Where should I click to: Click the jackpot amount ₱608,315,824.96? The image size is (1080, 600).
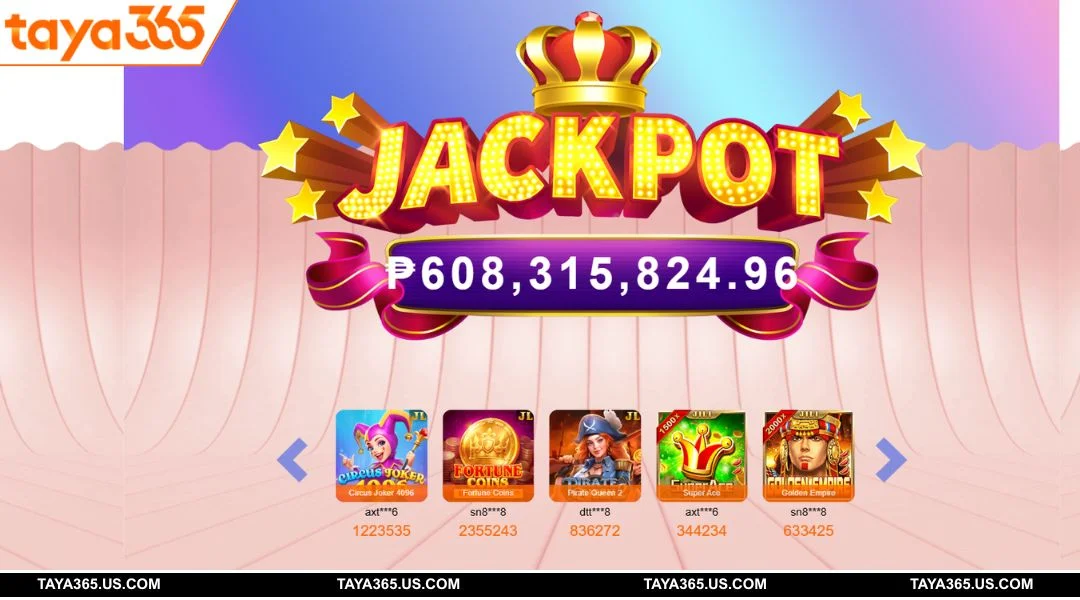click(x=592, y=273)
